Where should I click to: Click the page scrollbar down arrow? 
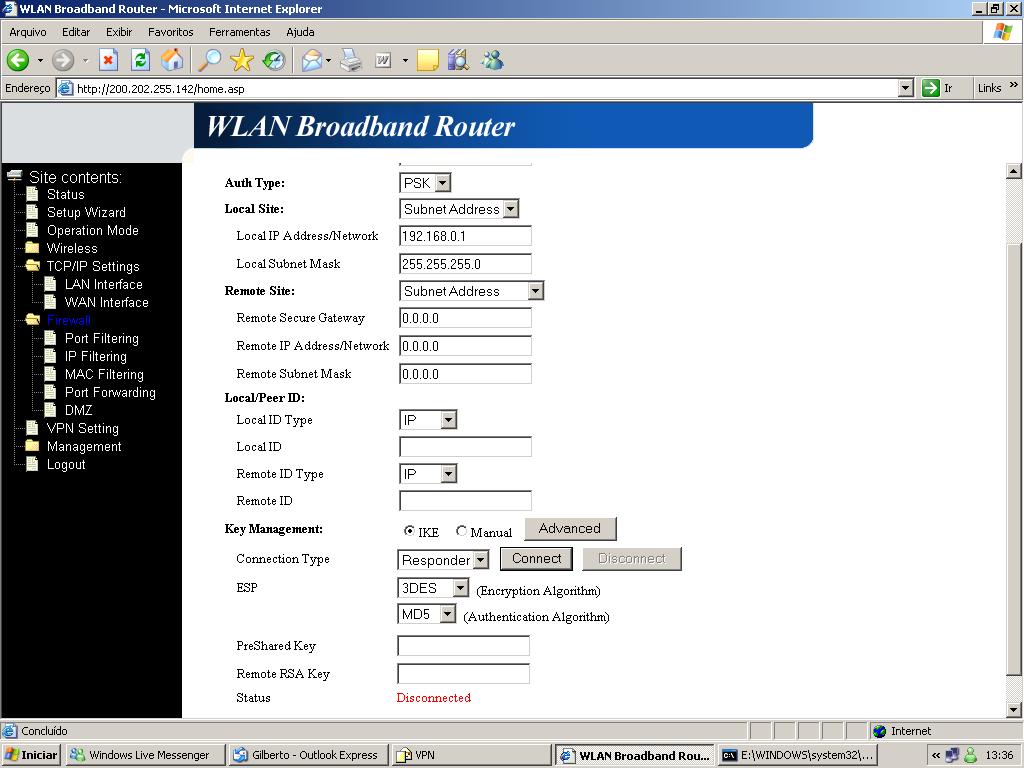pyautogui.click(x=1014, y=709)
